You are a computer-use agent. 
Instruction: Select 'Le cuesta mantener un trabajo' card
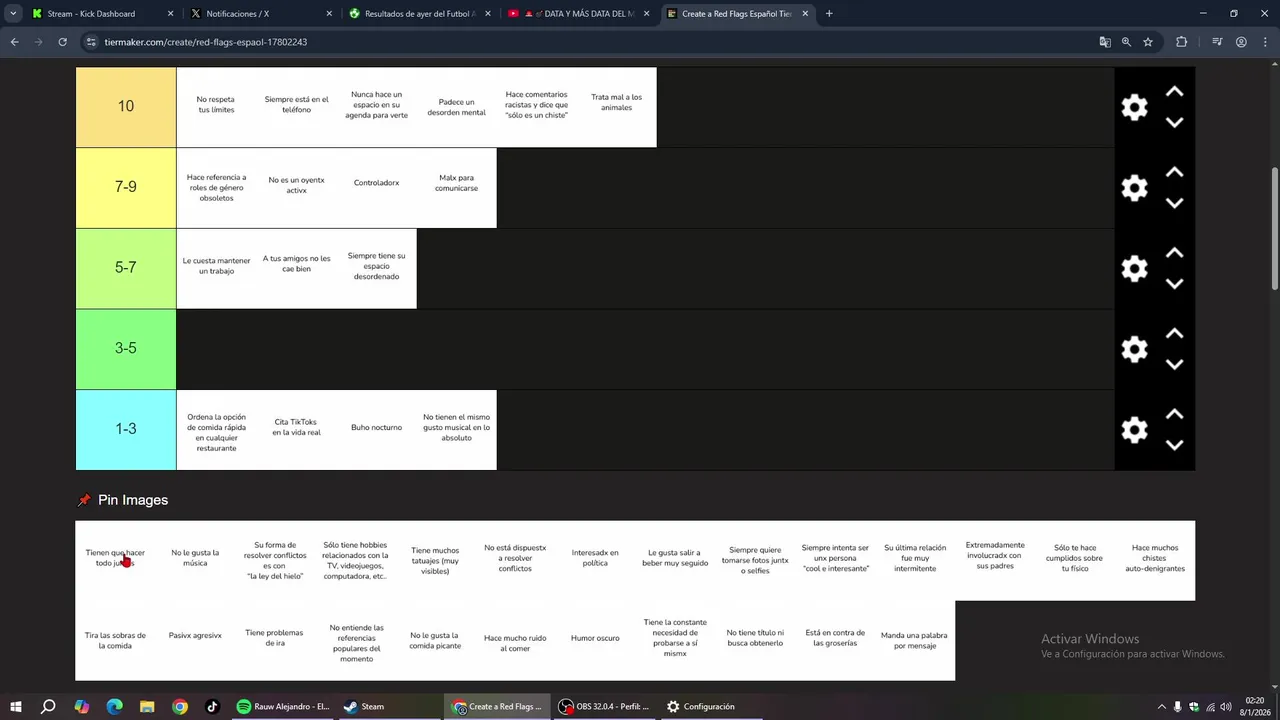click(216, 268)
